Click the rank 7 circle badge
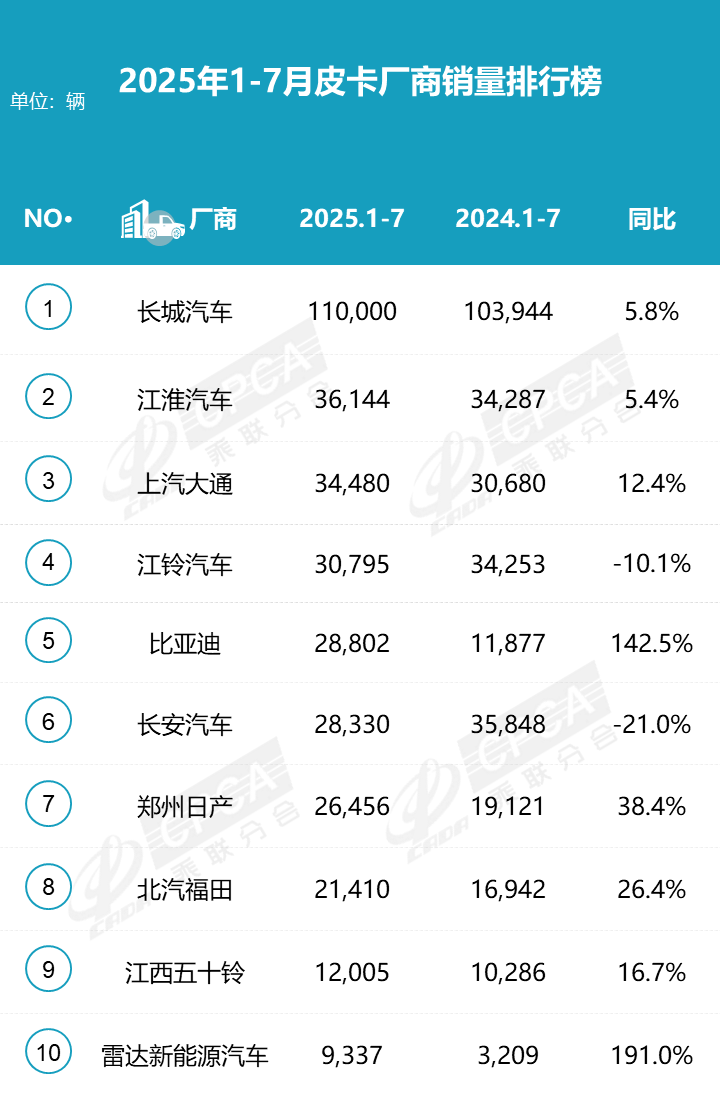 (x=49, y=804)
